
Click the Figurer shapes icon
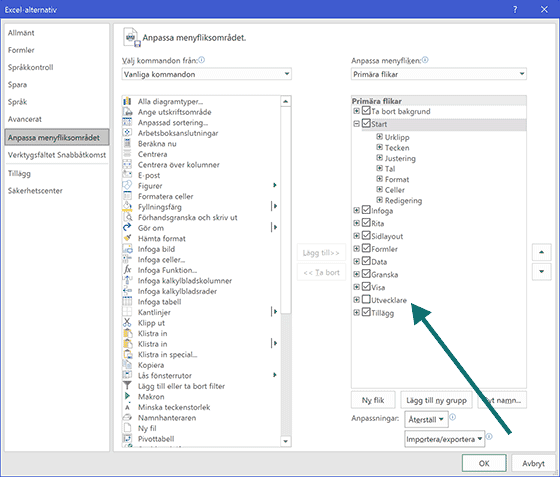tap(127, 186)
